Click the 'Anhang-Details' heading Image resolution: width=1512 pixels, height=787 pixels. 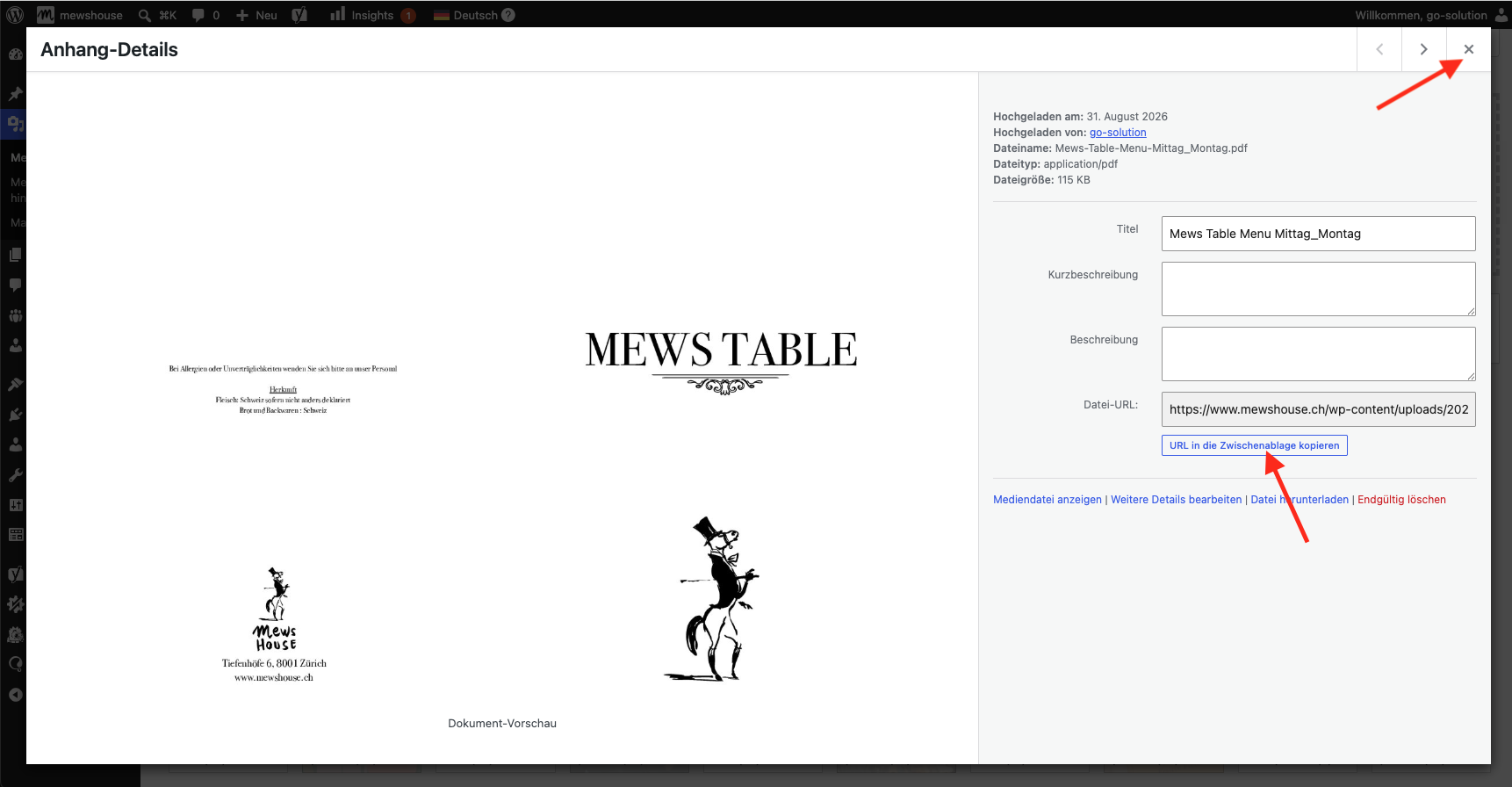coord(109,49)
